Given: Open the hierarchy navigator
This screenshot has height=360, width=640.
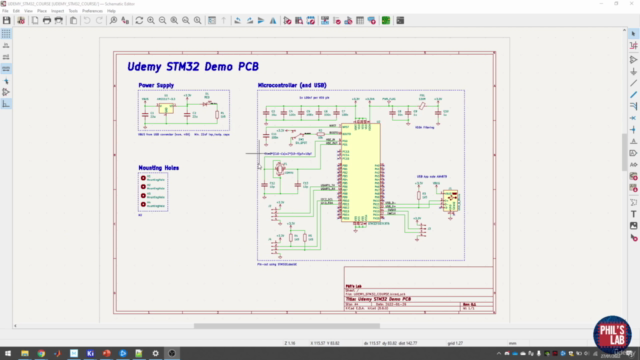Looking at the screenshot, I should pyautogui.click(x=212, y=20).
